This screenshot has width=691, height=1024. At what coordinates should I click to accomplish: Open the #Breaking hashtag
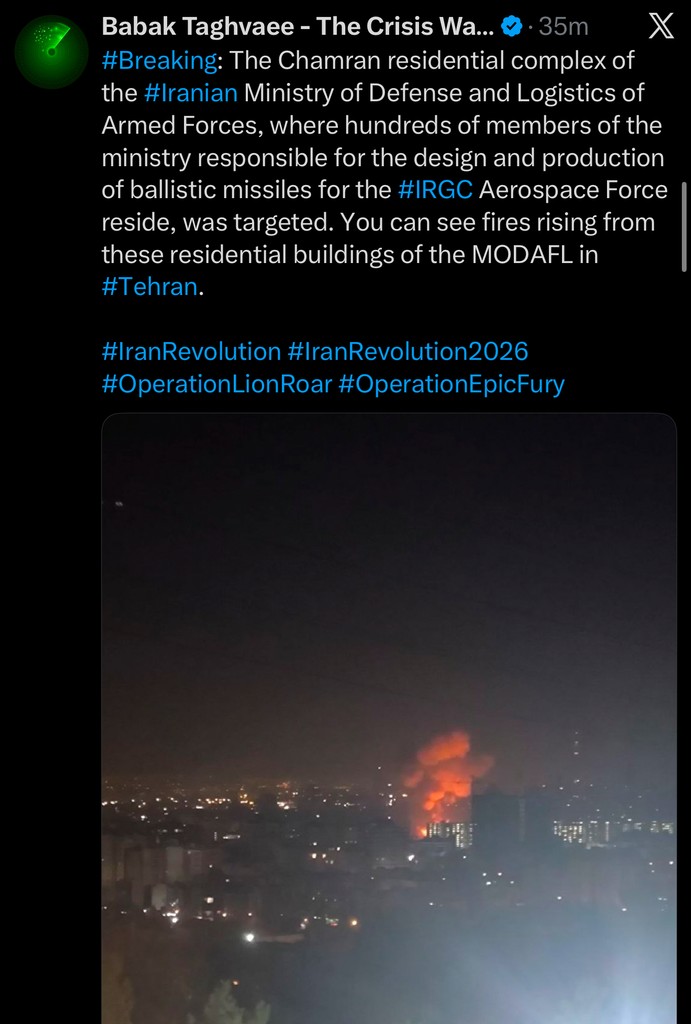tap(159, 60)
